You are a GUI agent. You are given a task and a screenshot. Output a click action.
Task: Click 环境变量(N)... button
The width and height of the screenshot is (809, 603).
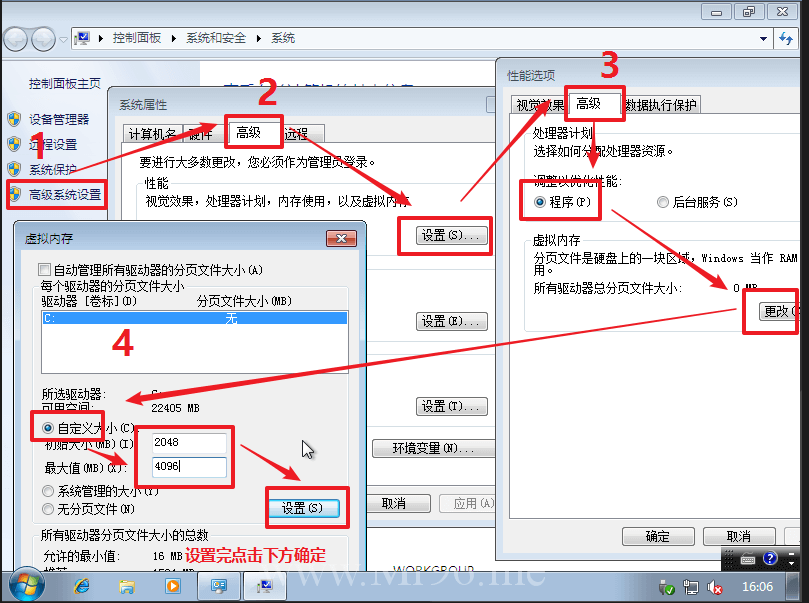433,448
